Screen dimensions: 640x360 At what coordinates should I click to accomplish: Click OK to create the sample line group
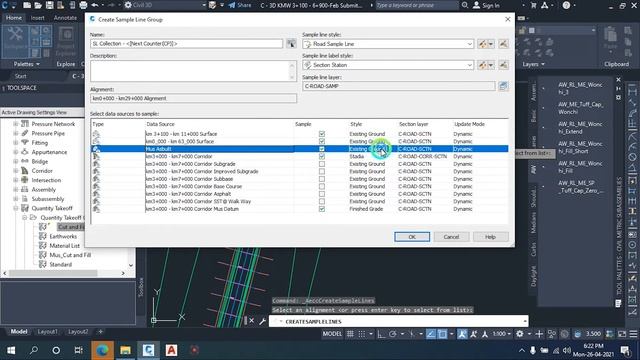tap(412, 237)
